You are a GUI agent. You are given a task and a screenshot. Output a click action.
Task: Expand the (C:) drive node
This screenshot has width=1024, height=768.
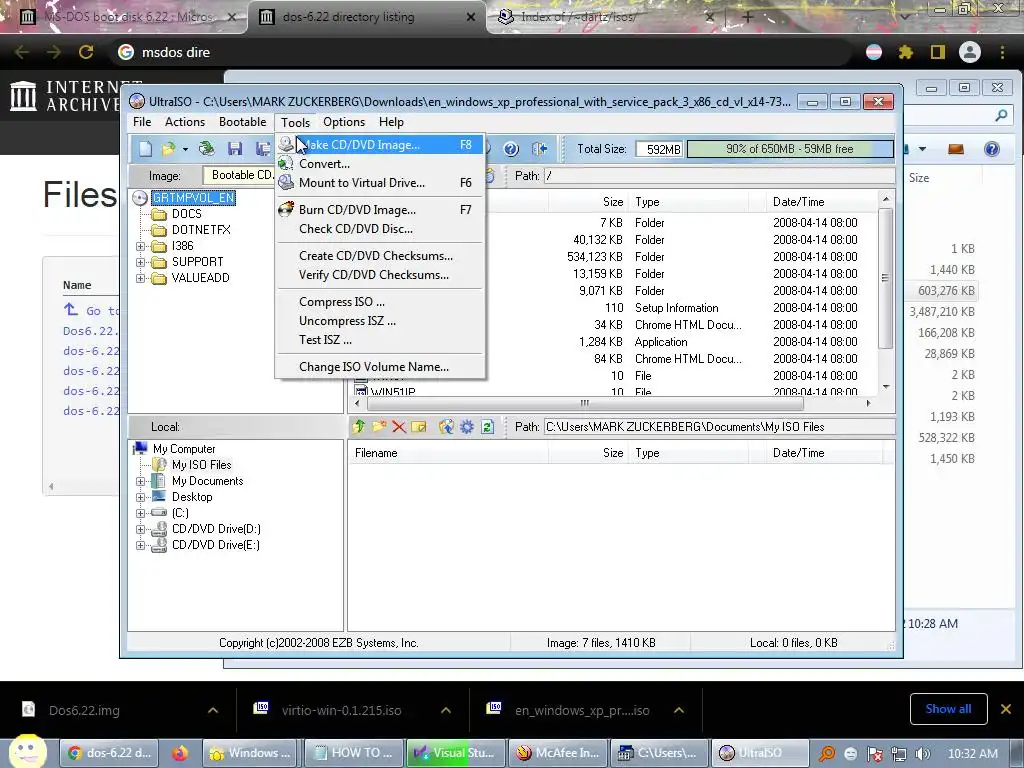140,513
